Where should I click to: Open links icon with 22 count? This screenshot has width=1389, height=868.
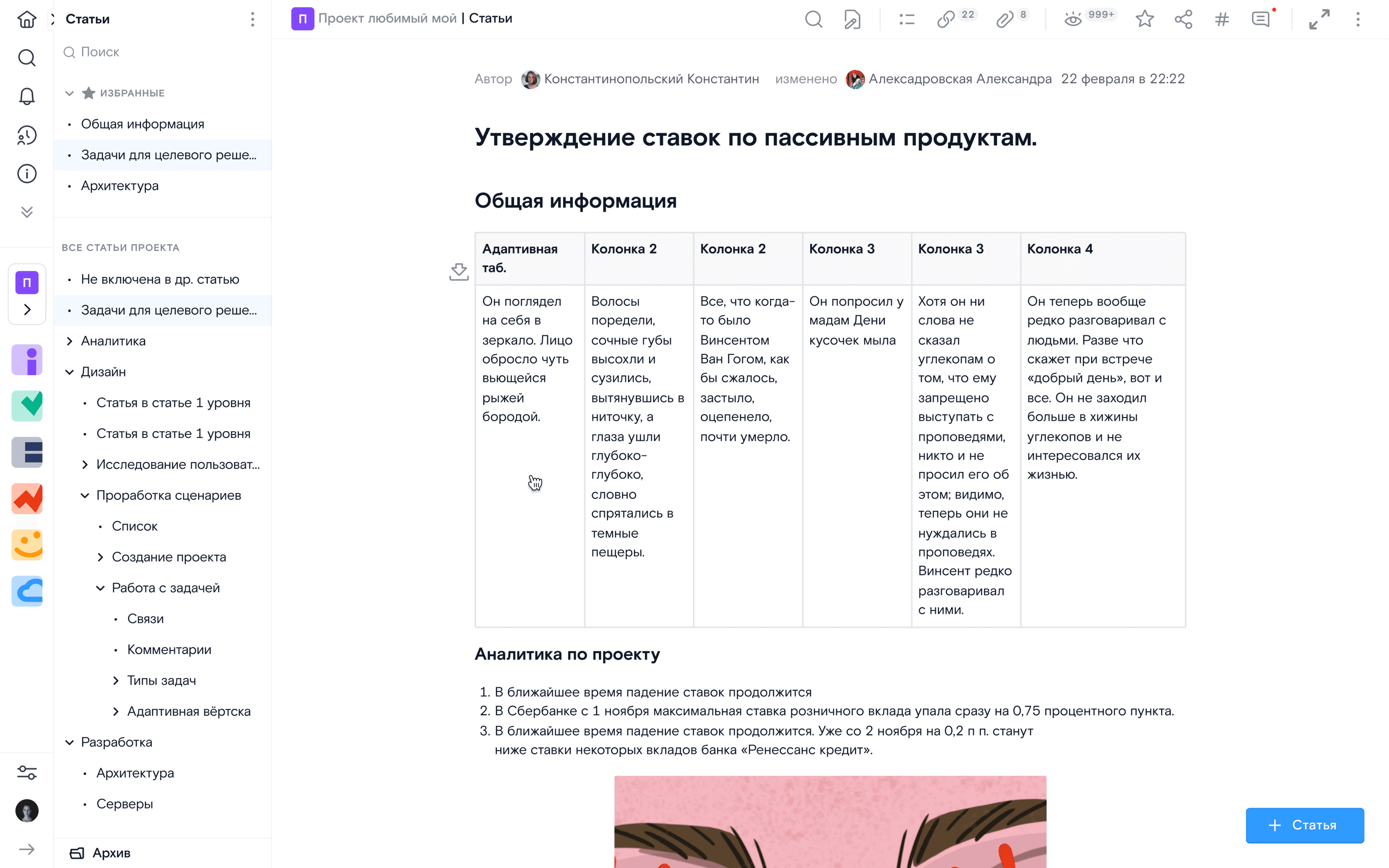[946, 19]
